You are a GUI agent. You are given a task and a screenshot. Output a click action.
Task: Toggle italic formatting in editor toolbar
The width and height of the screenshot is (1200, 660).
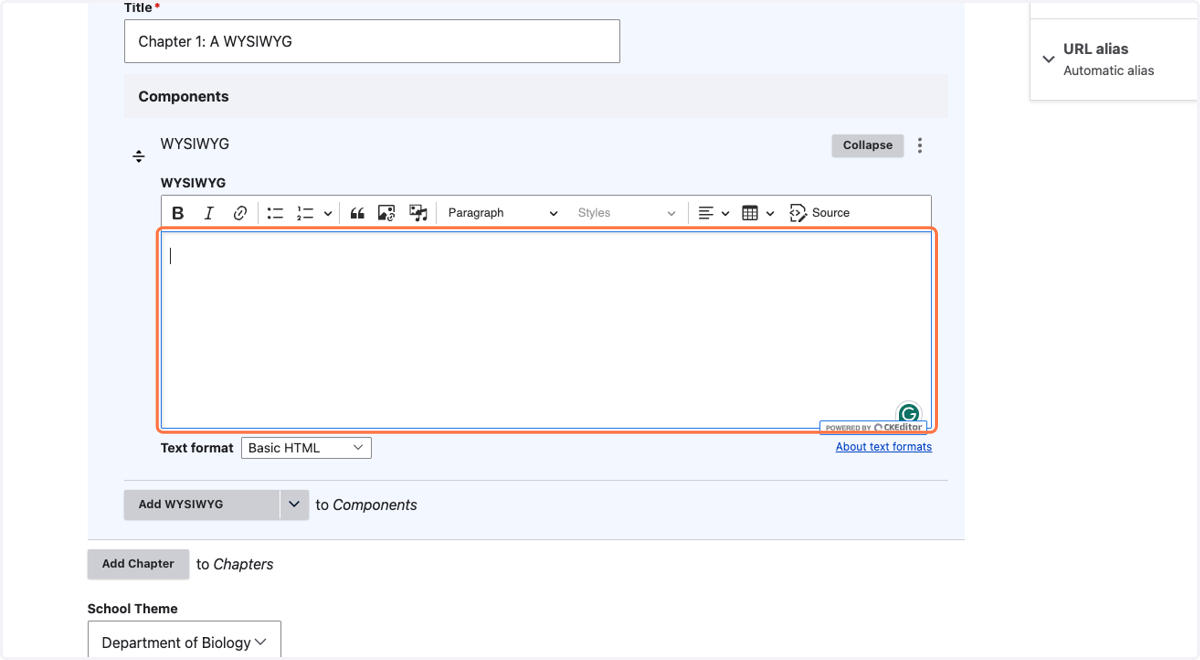click(209, 213)
